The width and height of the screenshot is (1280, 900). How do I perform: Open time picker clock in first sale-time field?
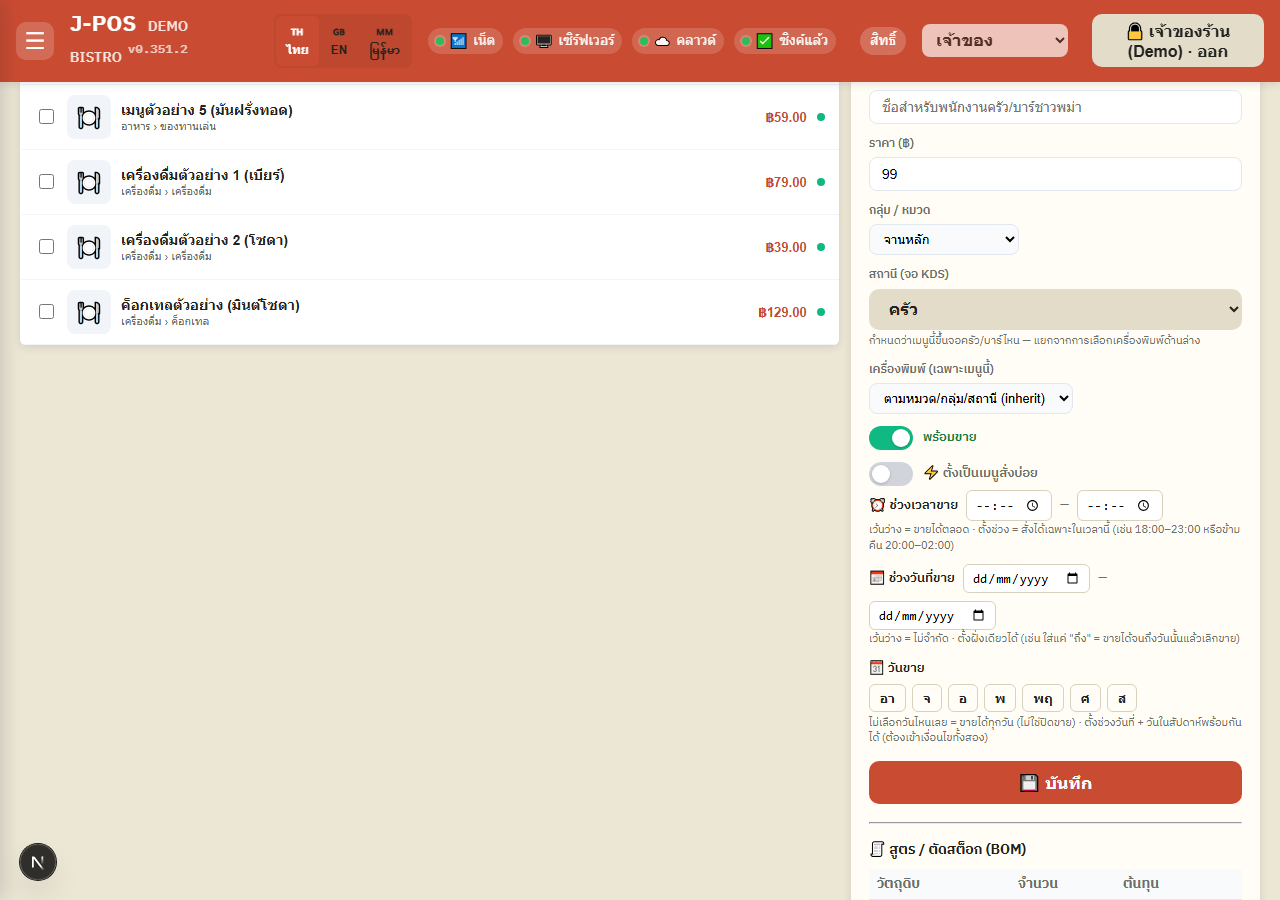[x=1033, y=506]
